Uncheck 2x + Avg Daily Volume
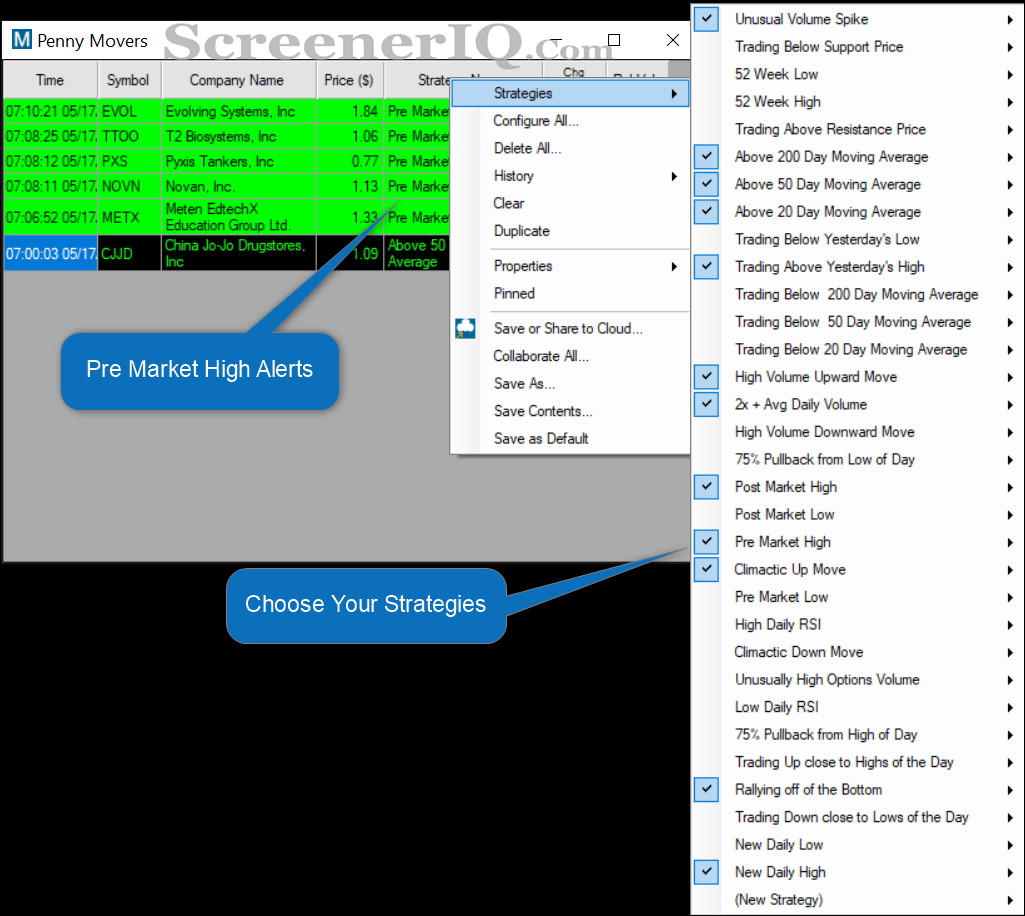The height and width of the screenshot is (916, 1025). (x=707, y=403)
